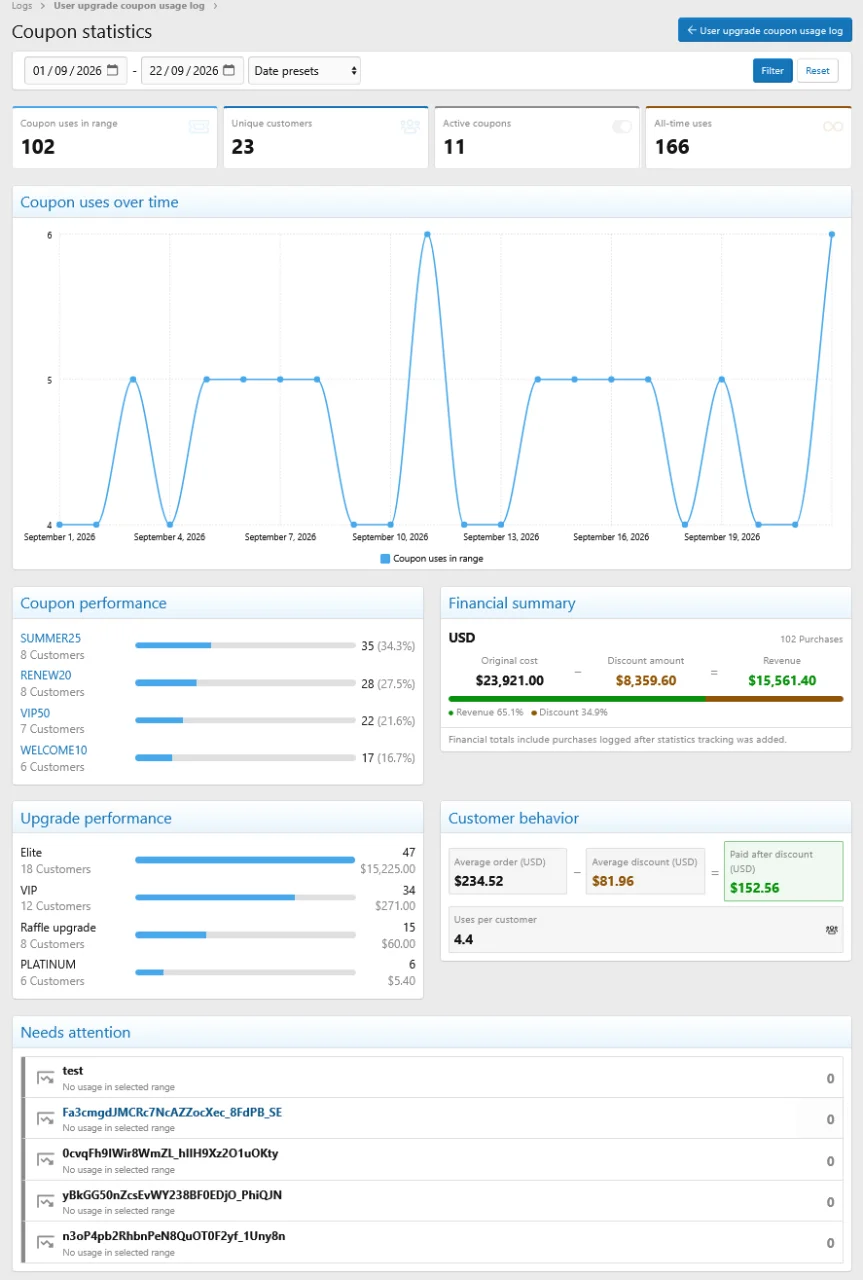Open the RENEW20 coupon link

[x=46, y=675]
